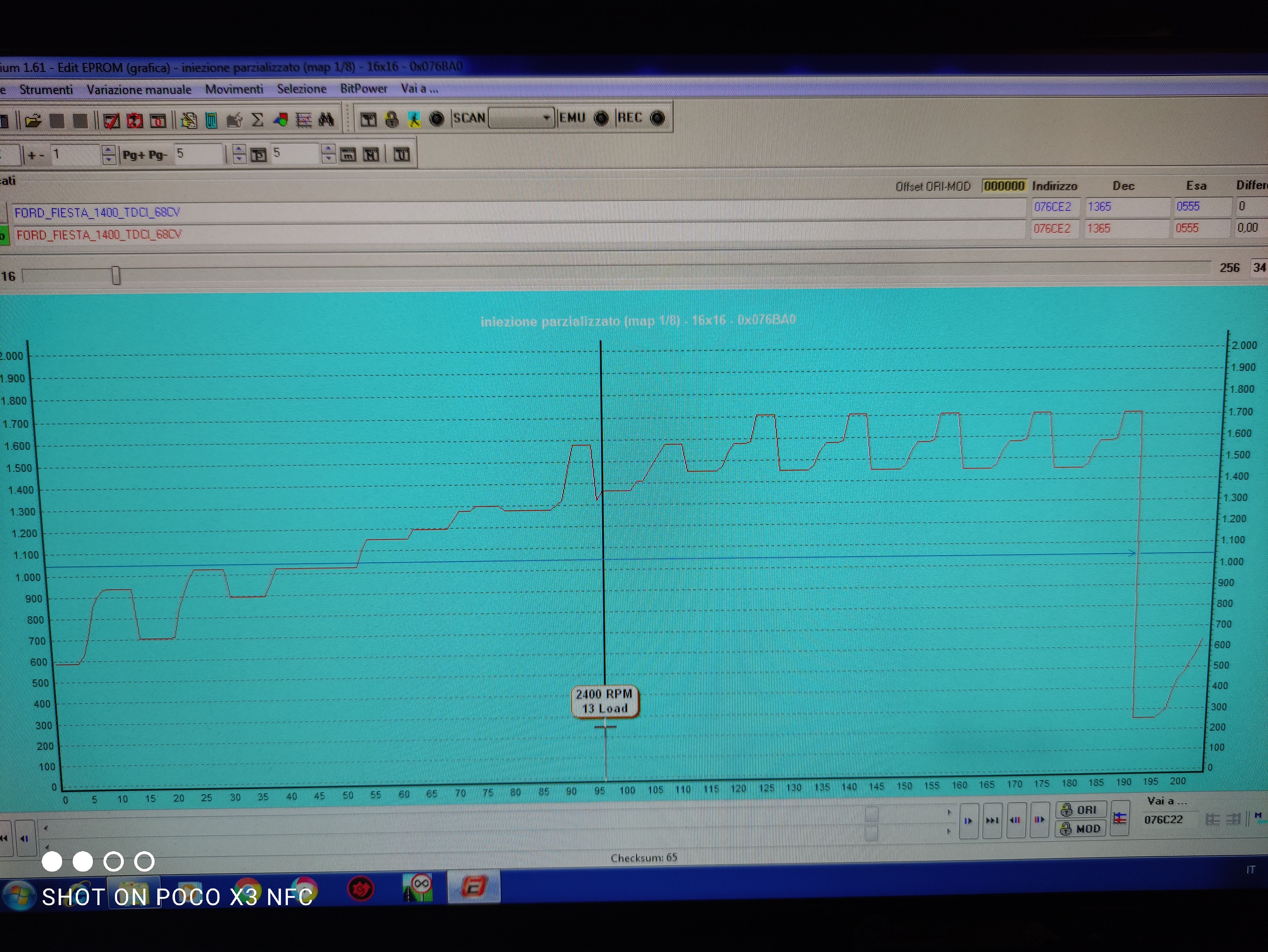1268x952 pixels.
Task: Click the teal bin toolbar icon
Action: 211,120
